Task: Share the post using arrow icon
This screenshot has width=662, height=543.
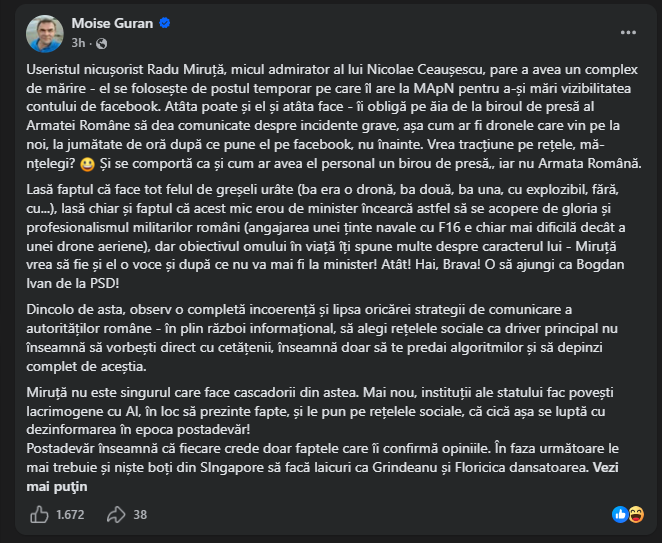Action: pyautogui.click(x=116, y=515)
